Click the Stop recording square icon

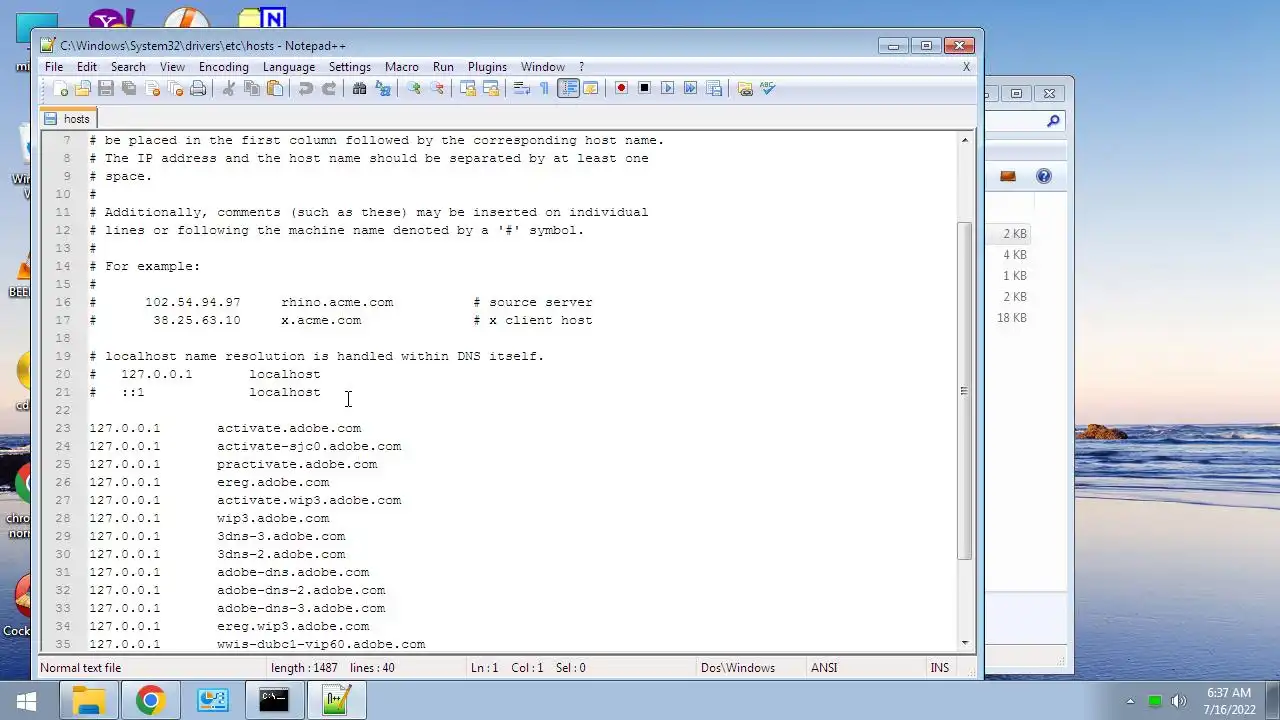[644, 89]
